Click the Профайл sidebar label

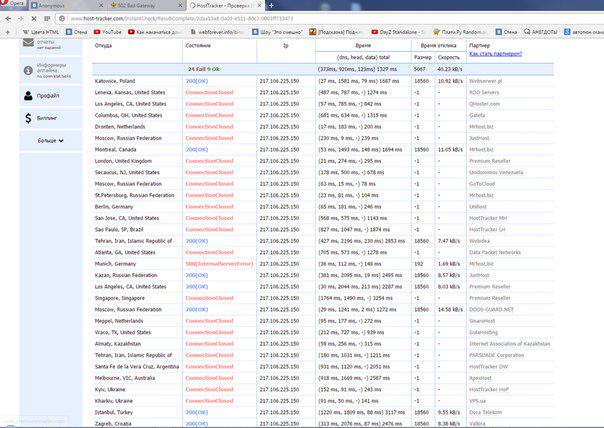48,96
